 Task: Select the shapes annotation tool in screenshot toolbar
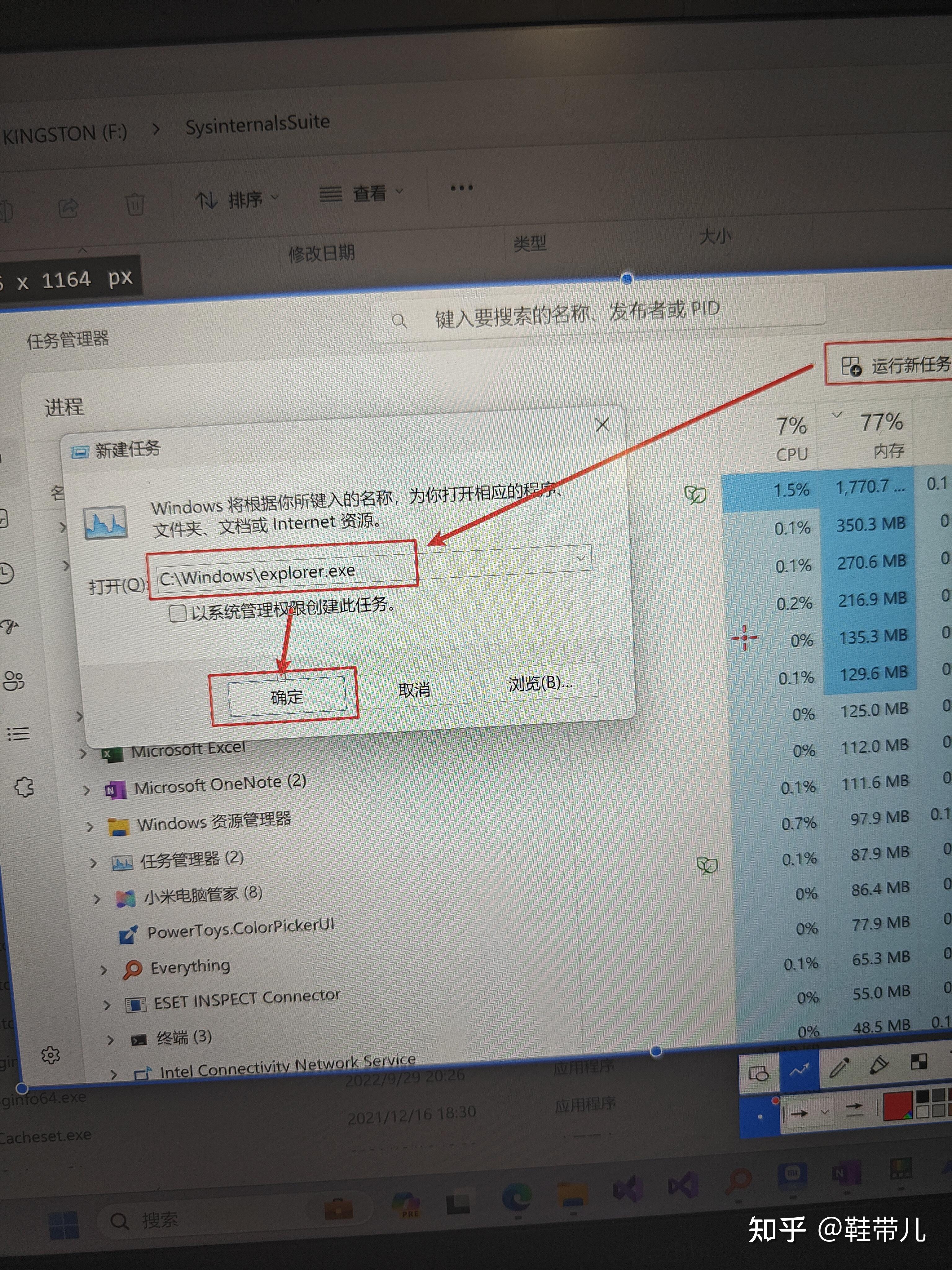759,1073
